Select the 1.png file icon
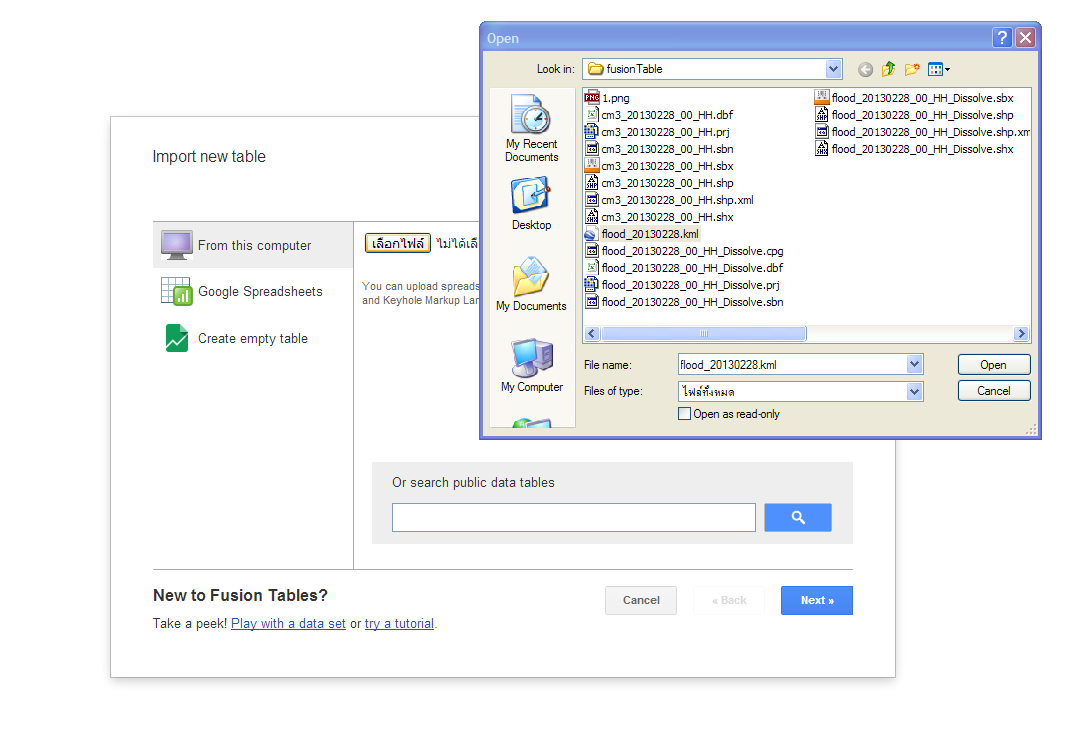1084x734 pixels. pyautogui.click(x=592, y=98)
